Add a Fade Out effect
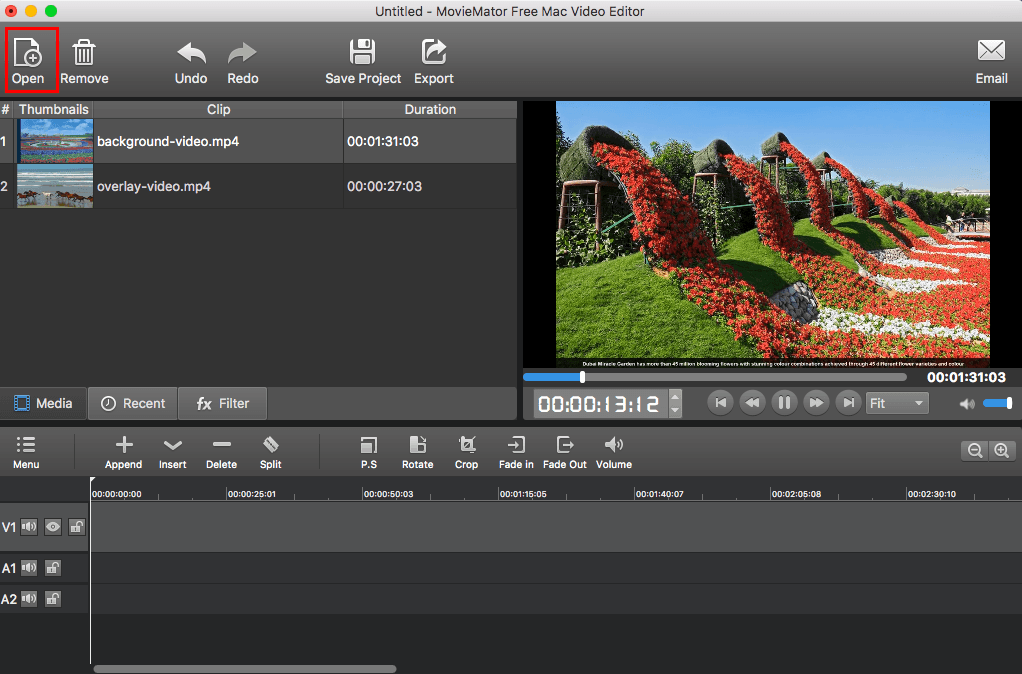 click(x=565, y=452)
